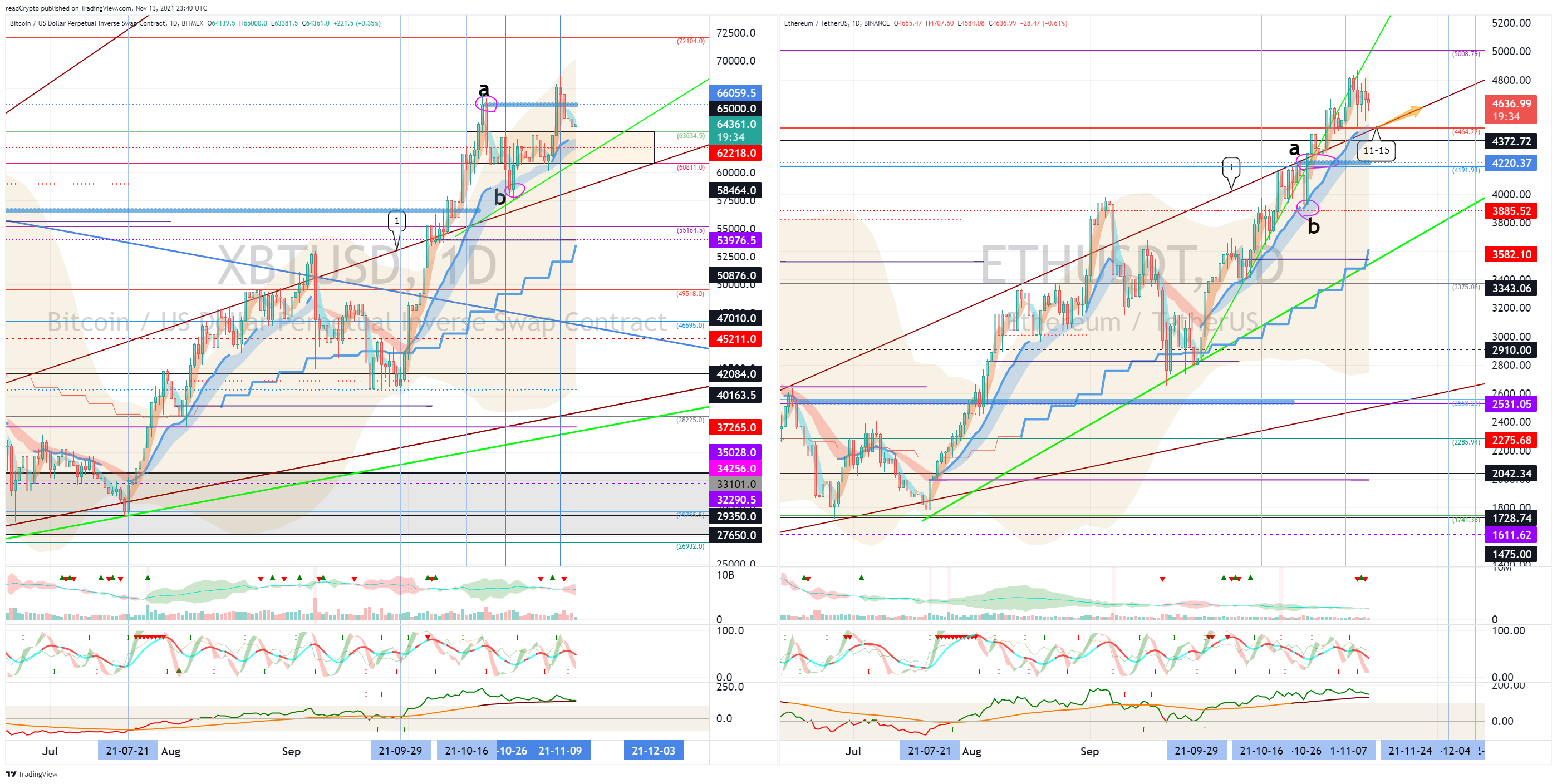Select the blue 4220.37 price label
The width and height of the screenshot is (1557, 784).
point(1510,163)
